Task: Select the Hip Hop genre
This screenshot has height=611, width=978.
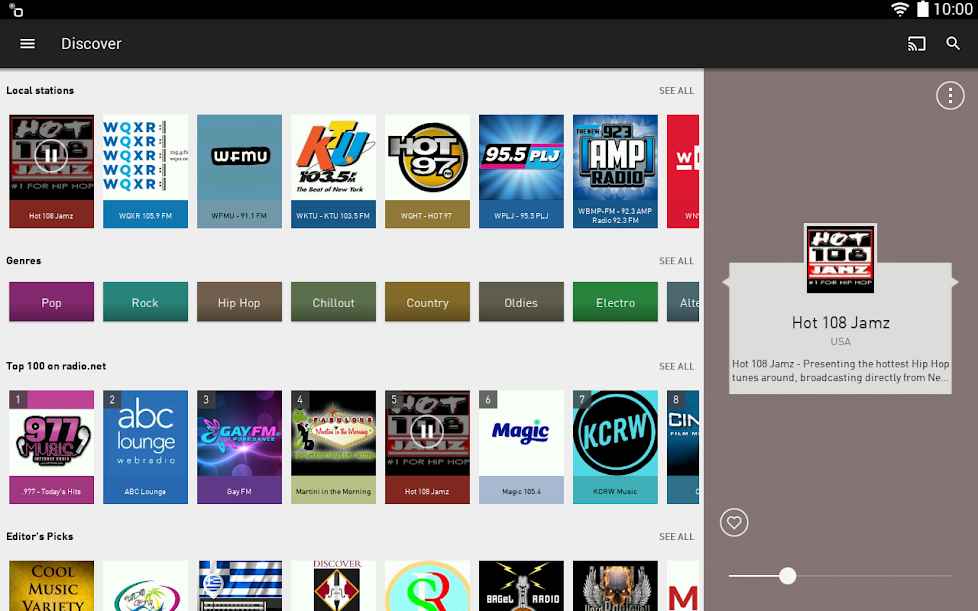Action: point(240,302)
